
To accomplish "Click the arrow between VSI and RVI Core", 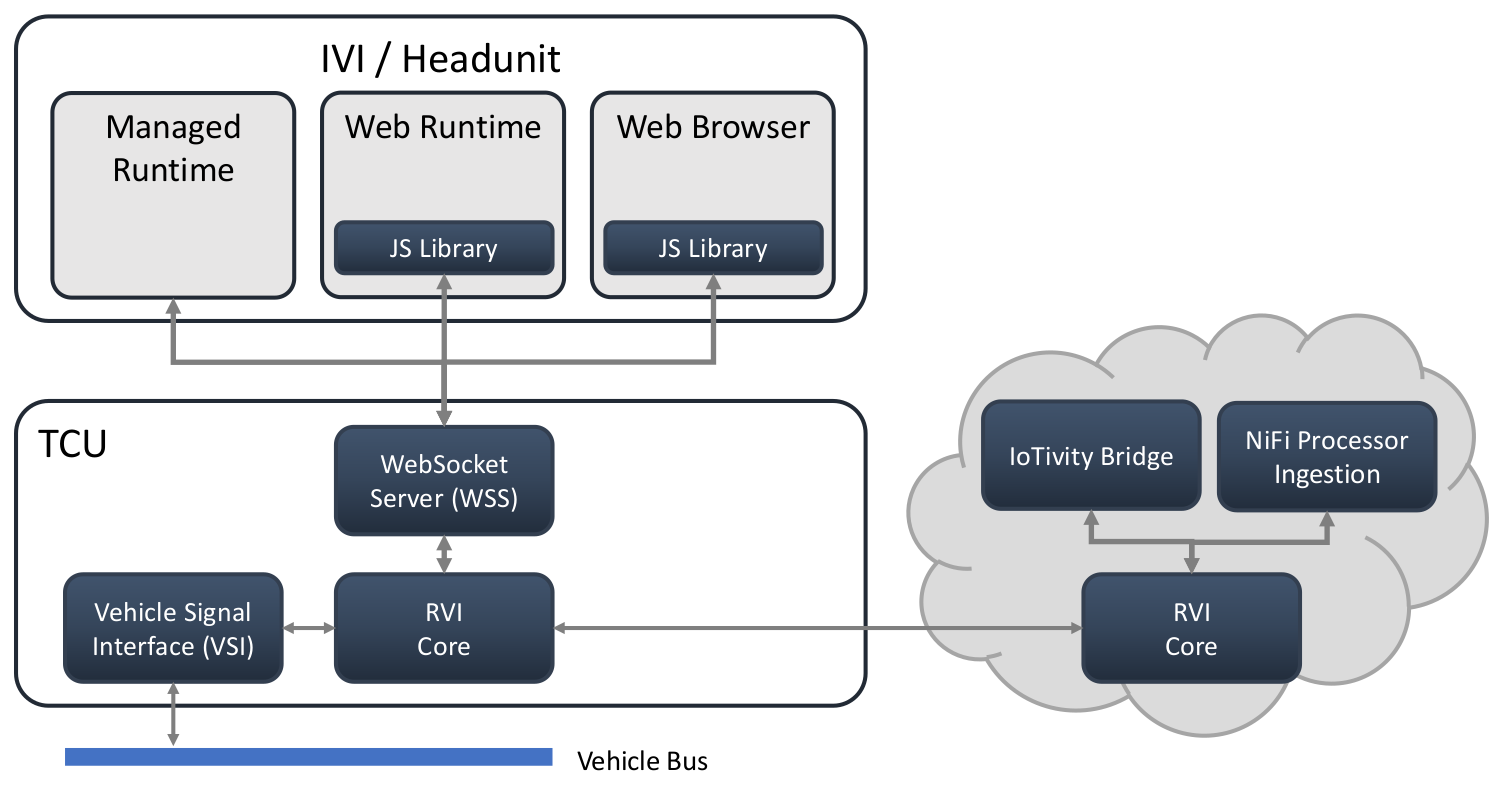I will [x=308, y=629].
